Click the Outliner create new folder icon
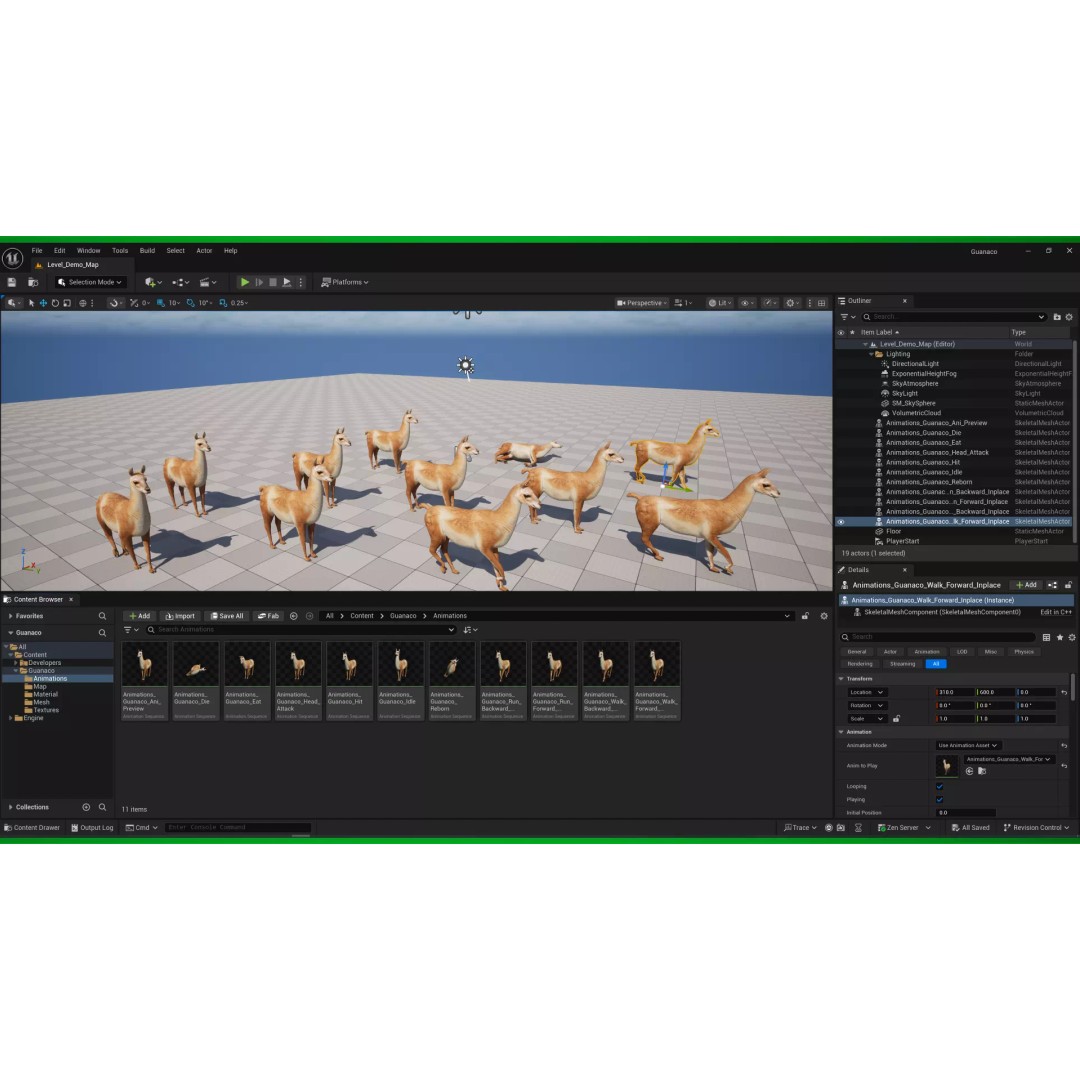Image resolution: width=1080 pixels, height=1080 pixels. tap(1057, 317)
